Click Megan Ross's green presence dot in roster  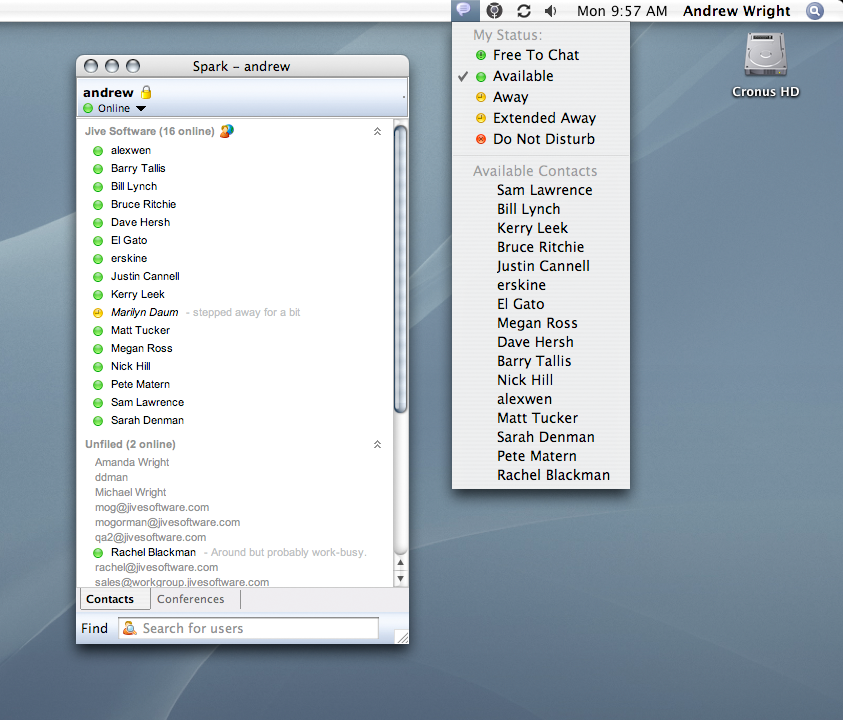[x=98, y=349]
